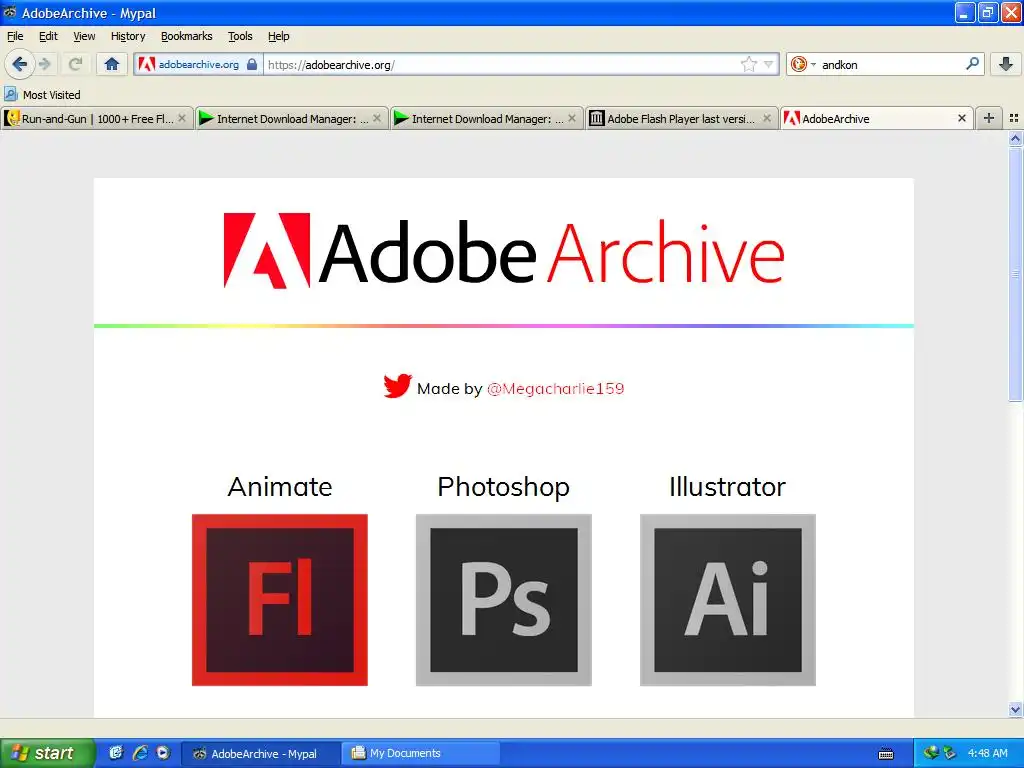
Task: Open the URL history dropdown arrow
Action: [769, 64]
